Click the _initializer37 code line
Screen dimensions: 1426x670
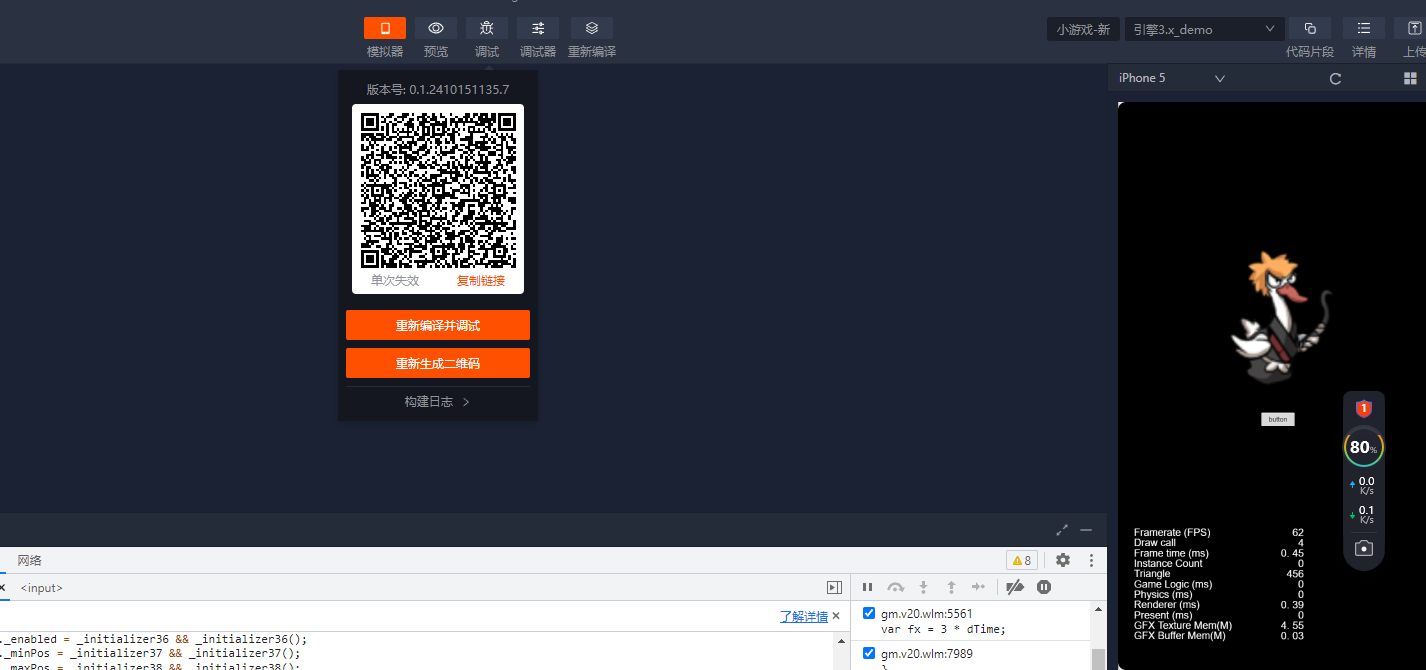[150, 653]
